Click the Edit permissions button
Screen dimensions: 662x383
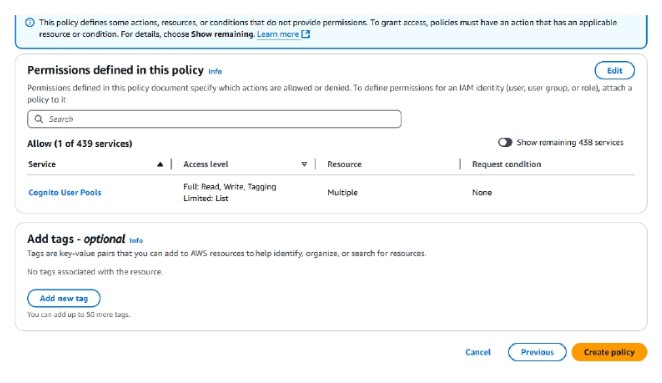pyautogui.click(x=614, y=71)
